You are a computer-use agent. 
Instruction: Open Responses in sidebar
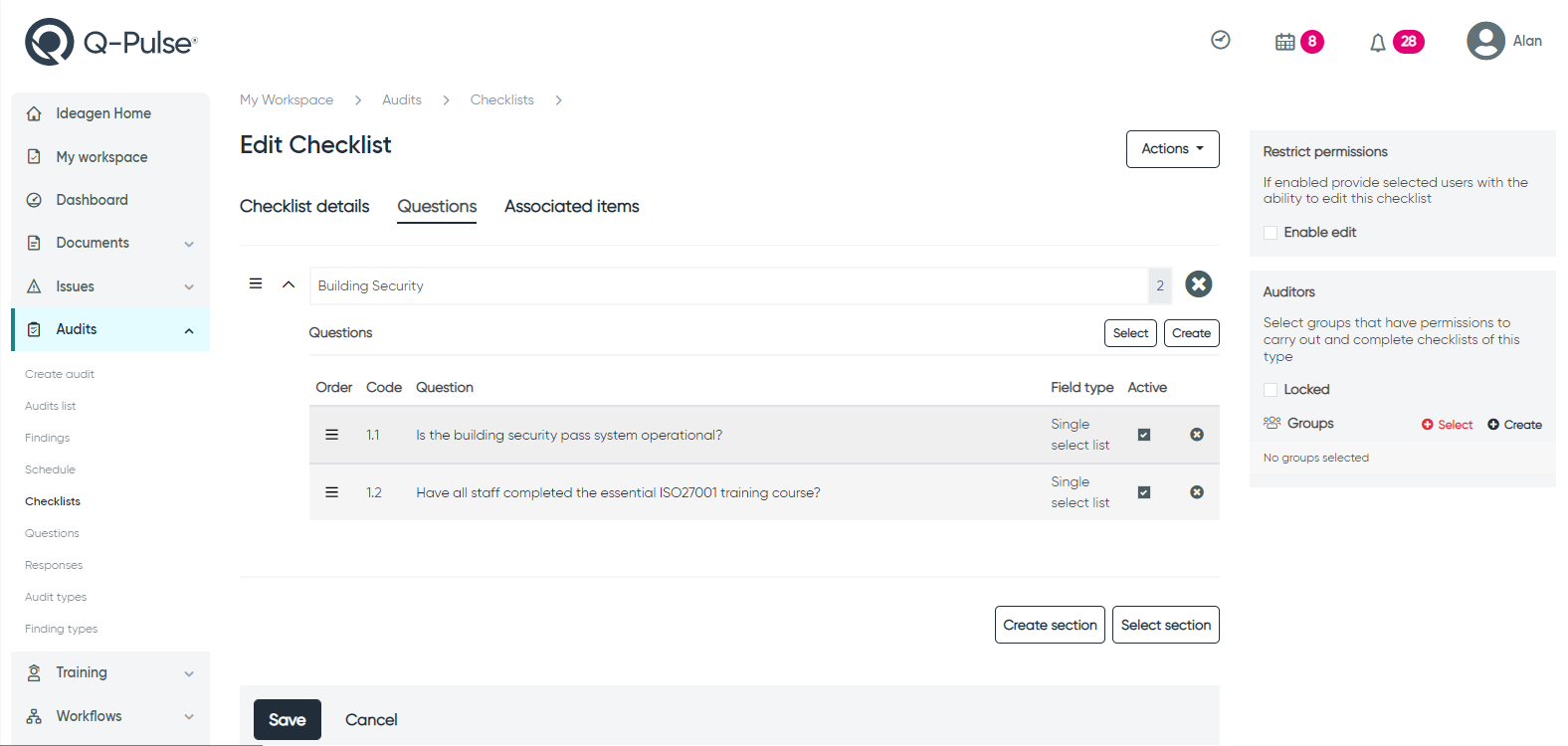coord(54,565)
